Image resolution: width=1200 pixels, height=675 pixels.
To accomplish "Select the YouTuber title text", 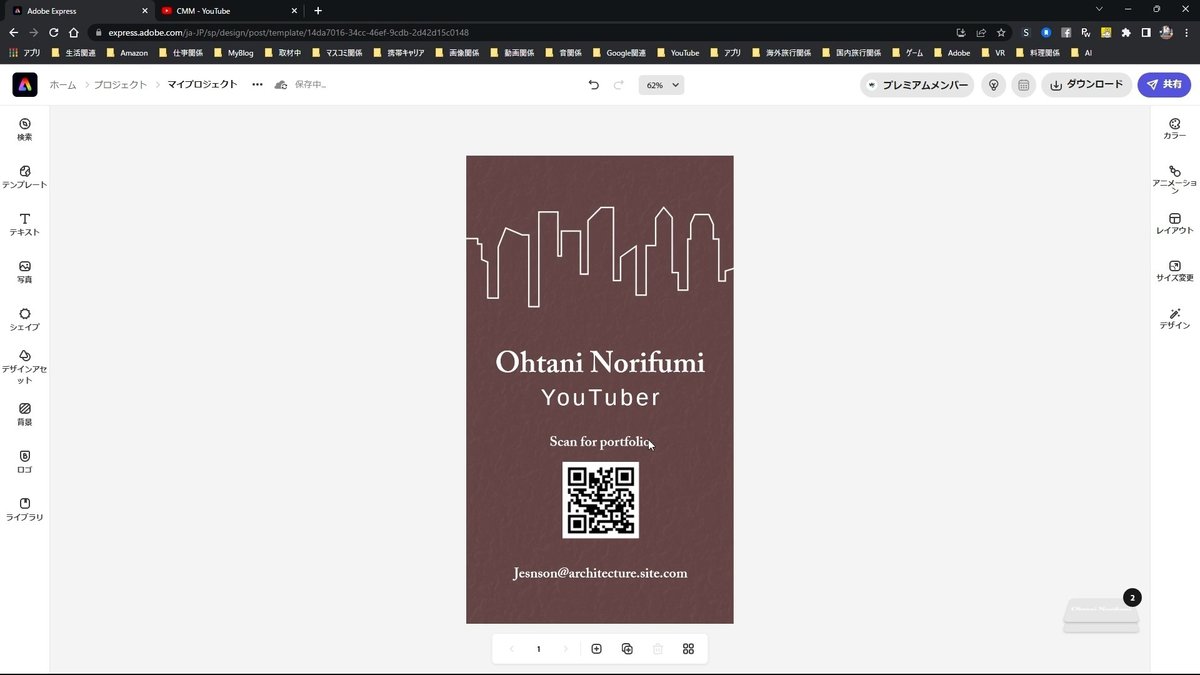I will pyautogui.click(x=600, y=398).
